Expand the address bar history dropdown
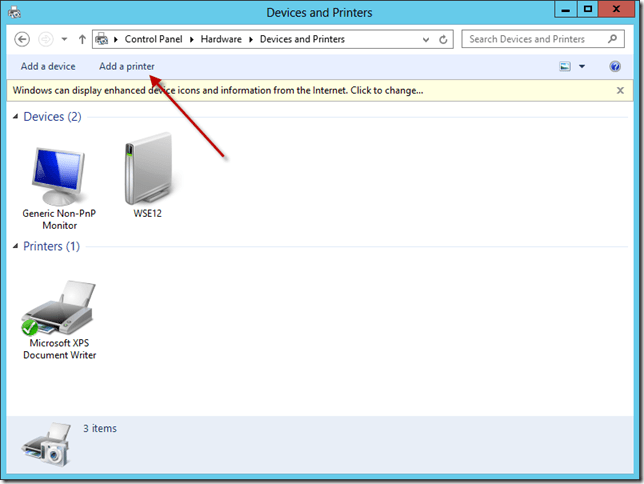Screen dimensions: 644x484 (424, 39)
